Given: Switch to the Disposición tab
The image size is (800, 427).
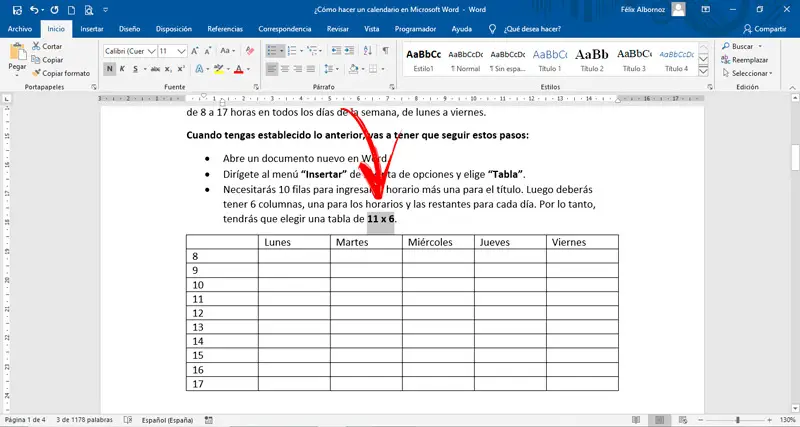Looking at the screenshot, I should (x=174, y=29).
